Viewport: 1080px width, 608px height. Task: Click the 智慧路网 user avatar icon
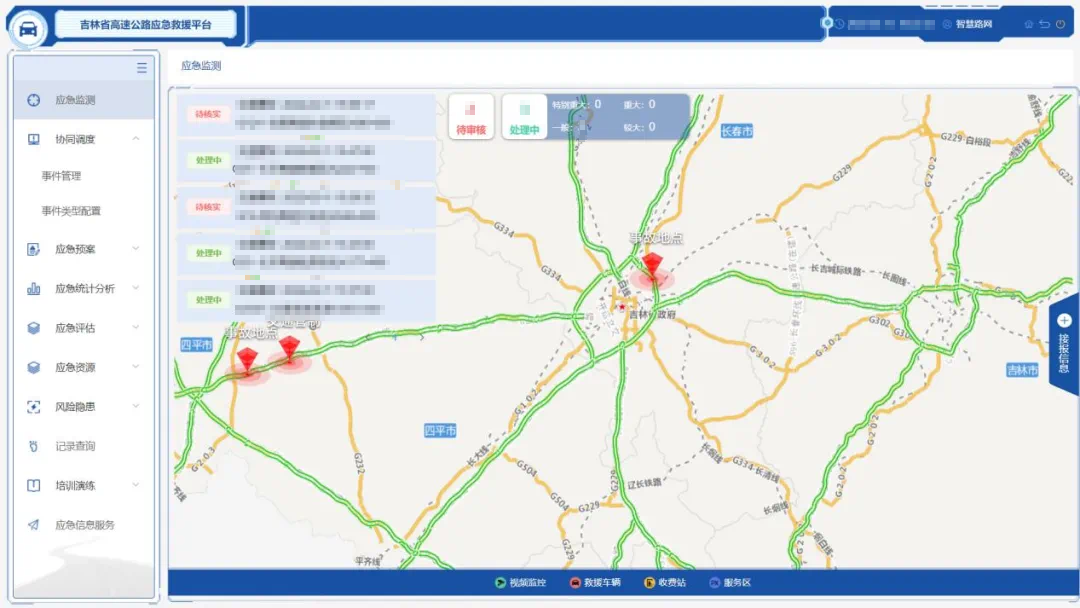947,24
